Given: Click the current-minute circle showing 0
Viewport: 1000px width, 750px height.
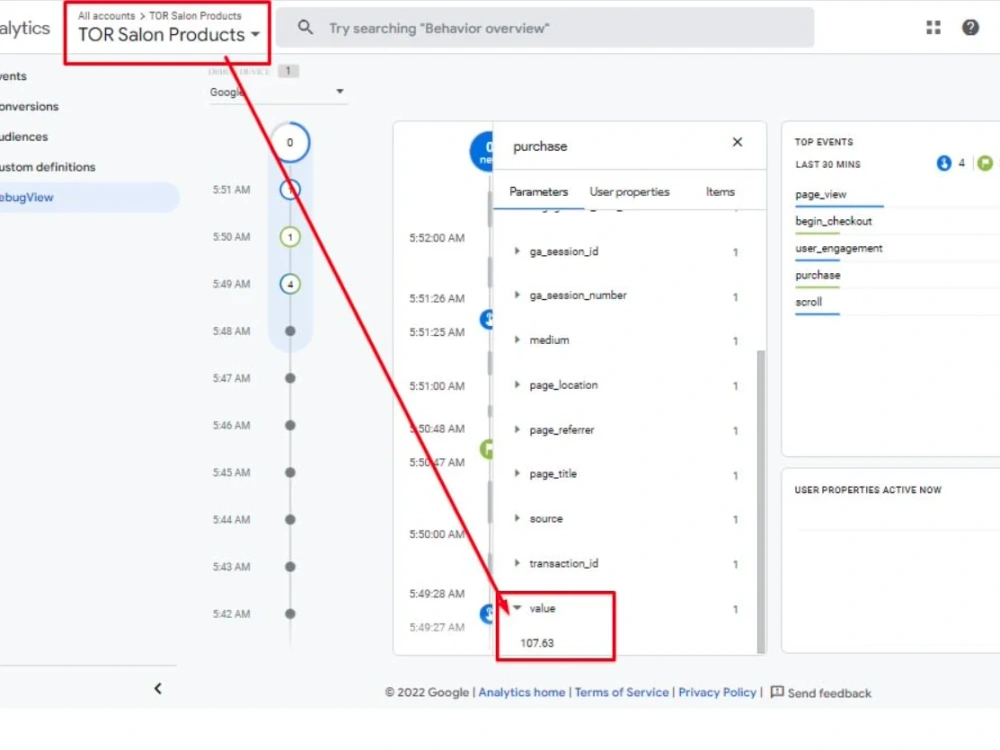Looking at the screenshot, I should [290, 142].
